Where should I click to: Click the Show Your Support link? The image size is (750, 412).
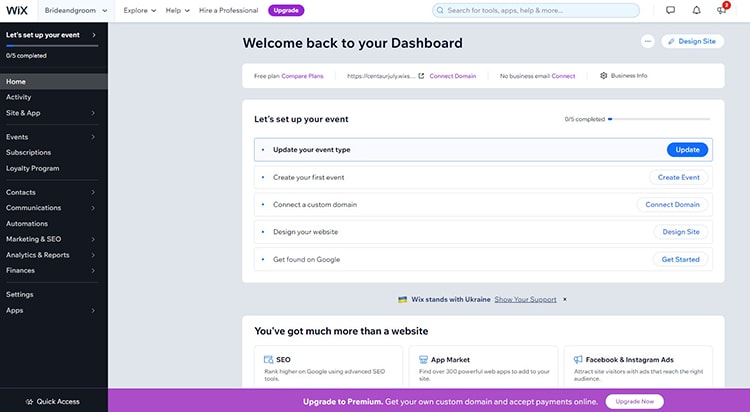525,299
